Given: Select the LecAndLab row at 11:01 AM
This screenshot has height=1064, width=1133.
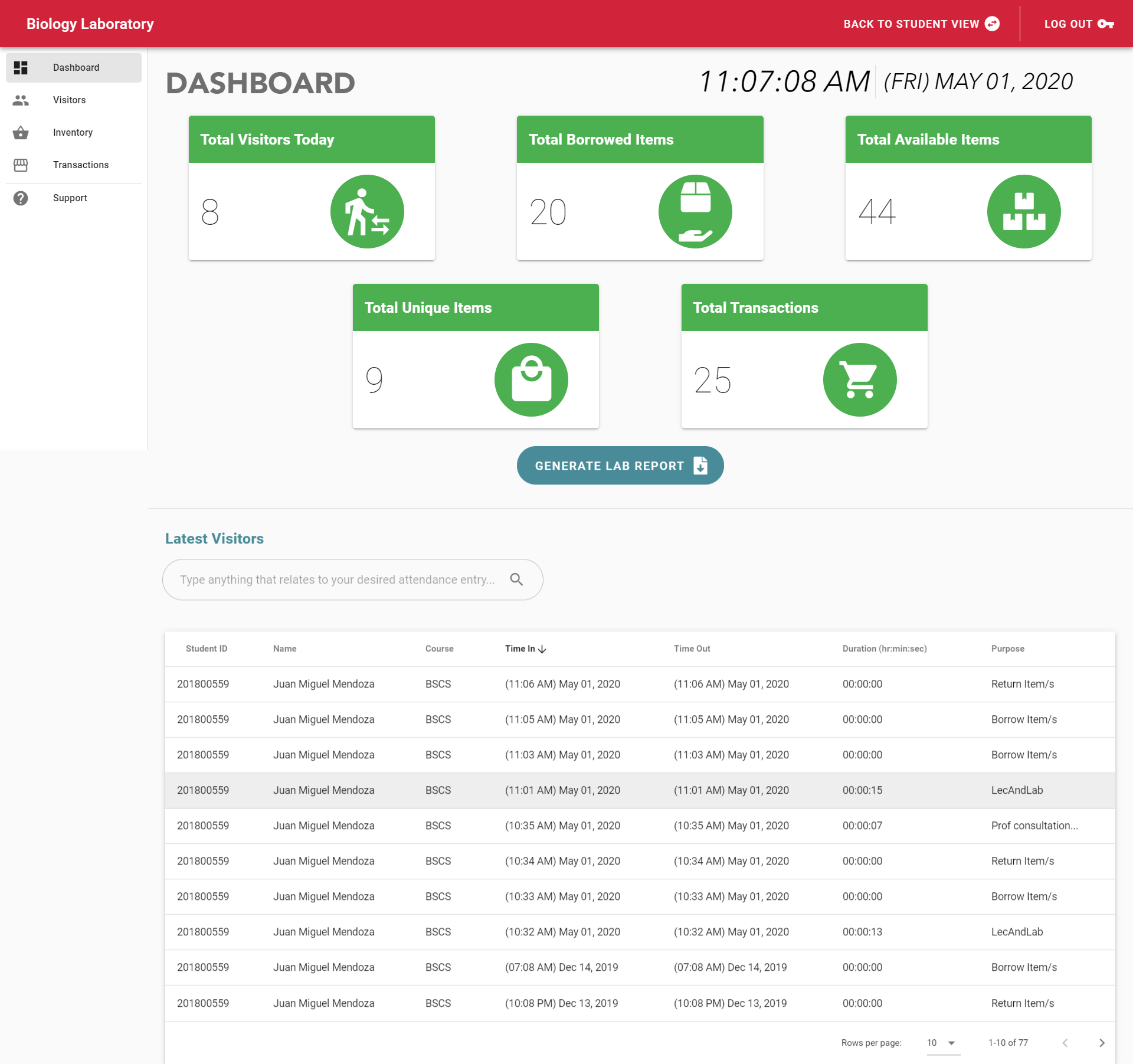Looking at the screenshot, I should pos(640,790).
